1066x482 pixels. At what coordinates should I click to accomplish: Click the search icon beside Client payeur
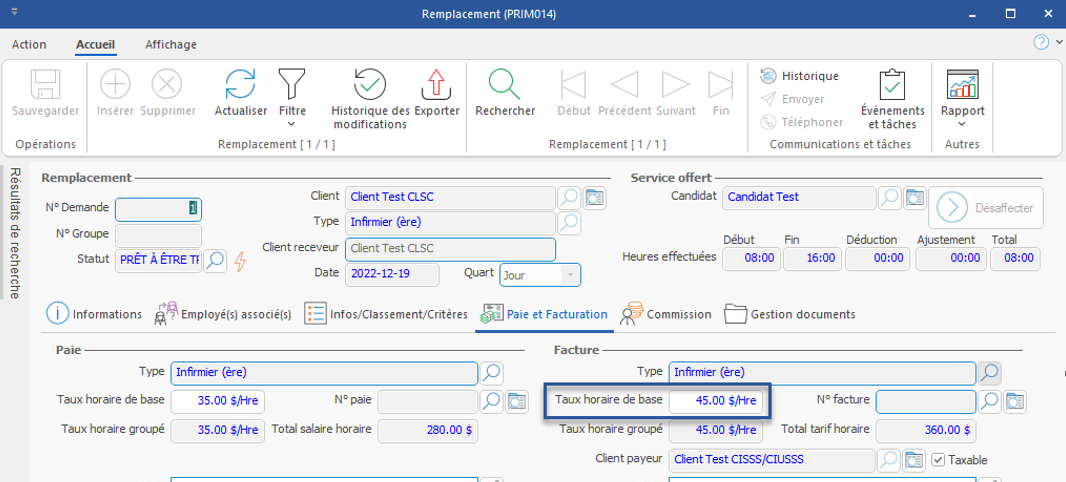[889, 460]
